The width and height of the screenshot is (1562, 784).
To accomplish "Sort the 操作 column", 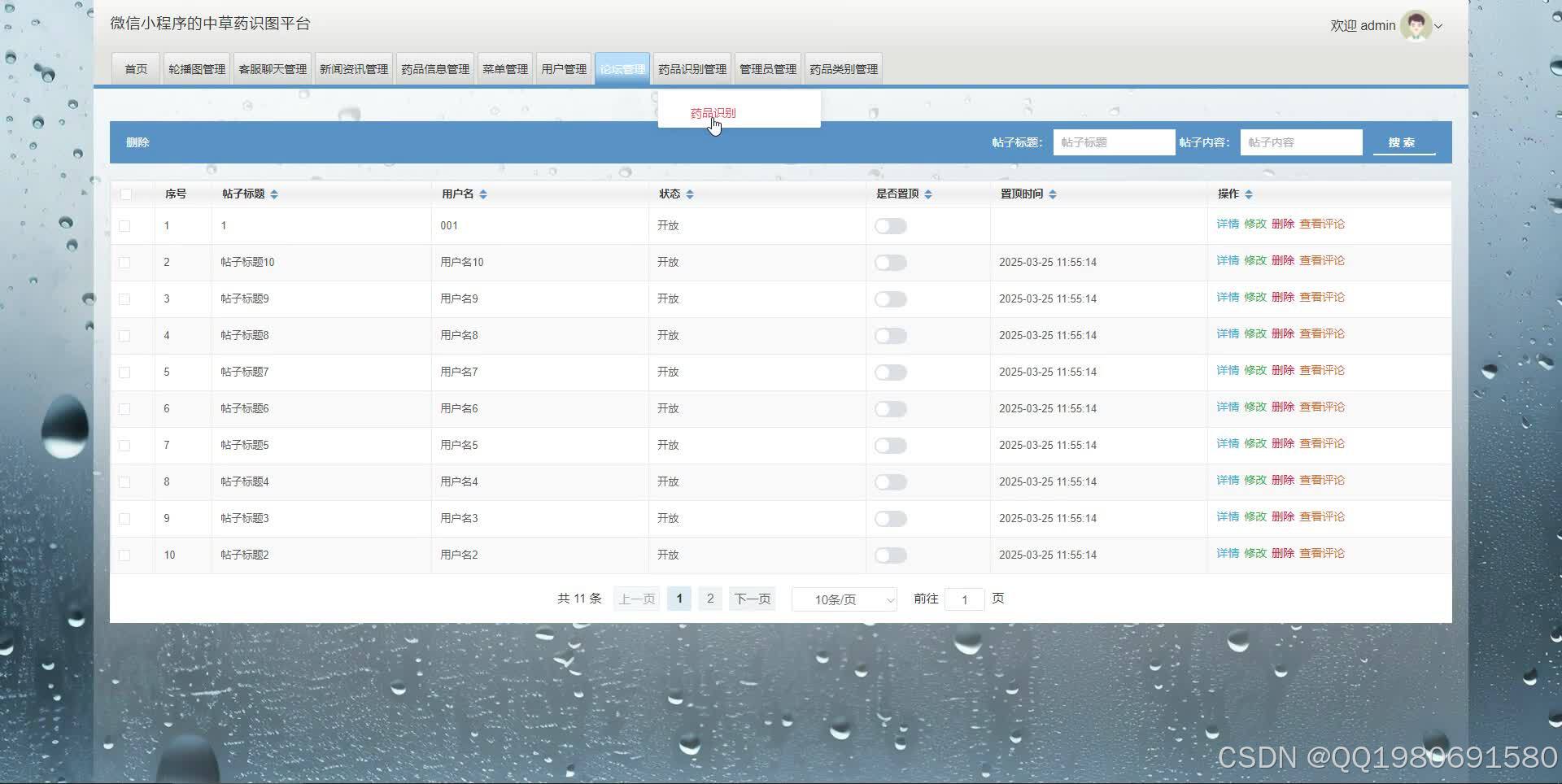I will [1249, 194].
